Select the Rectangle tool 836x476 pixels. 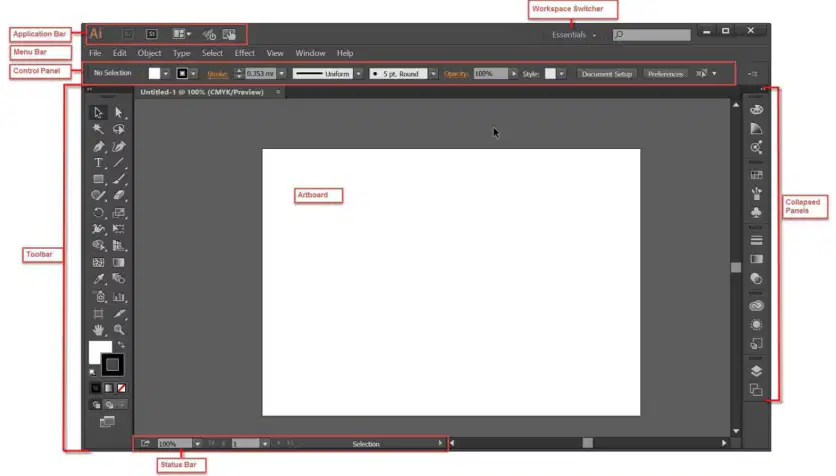pos(98,179)
